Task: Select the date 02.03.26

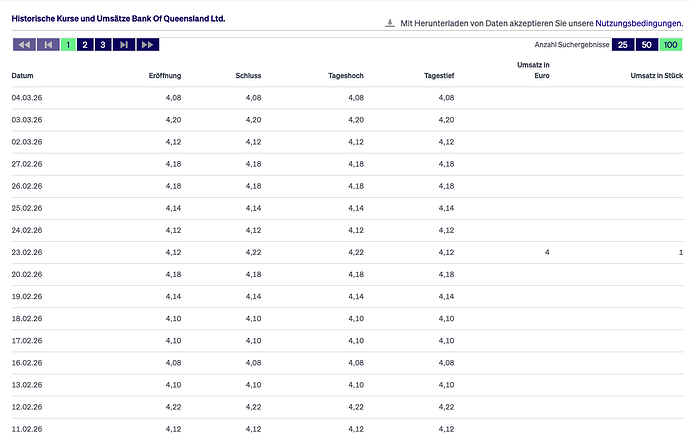Action: point(27,142)
